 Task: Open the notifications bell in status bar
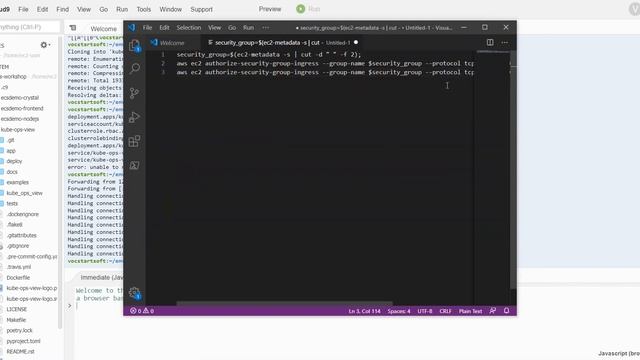tap(507, 311)
